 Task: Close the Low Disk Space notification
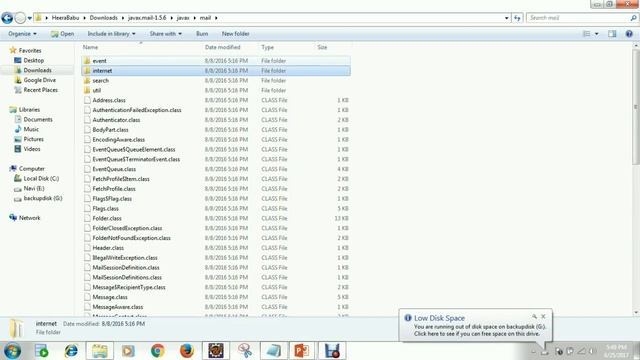(x=543, y=316)
